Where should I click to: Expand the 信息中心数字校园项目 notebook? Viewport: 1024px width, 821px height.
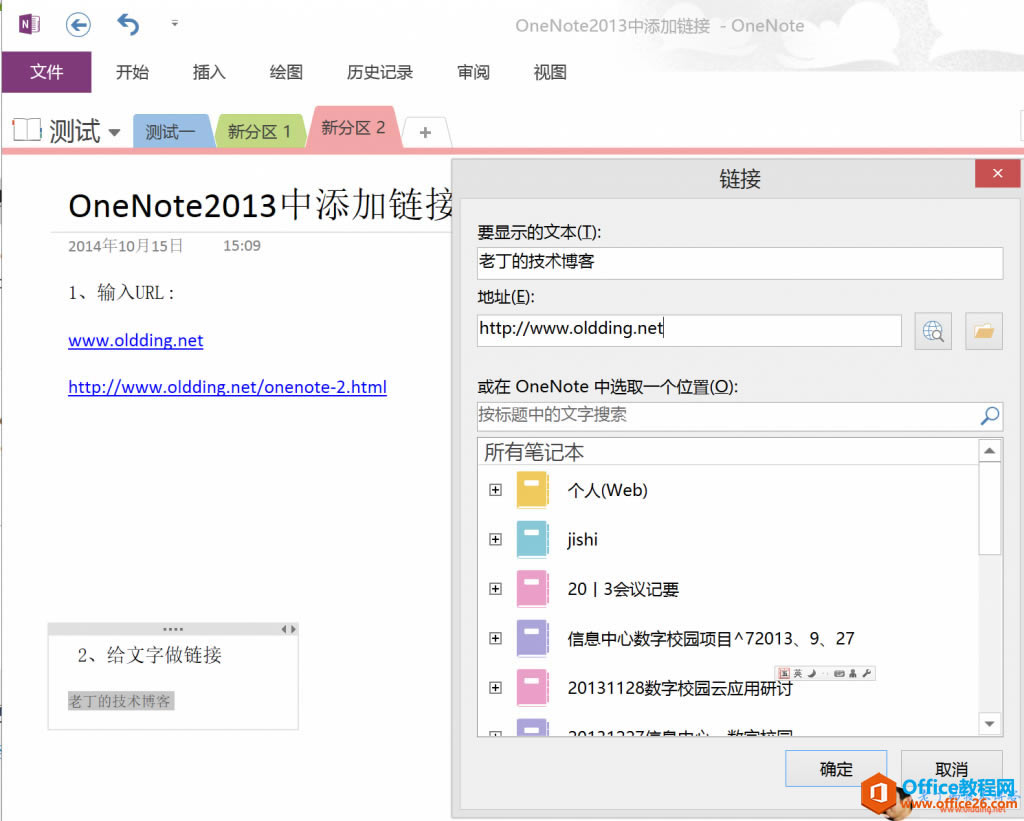[496, 638]
